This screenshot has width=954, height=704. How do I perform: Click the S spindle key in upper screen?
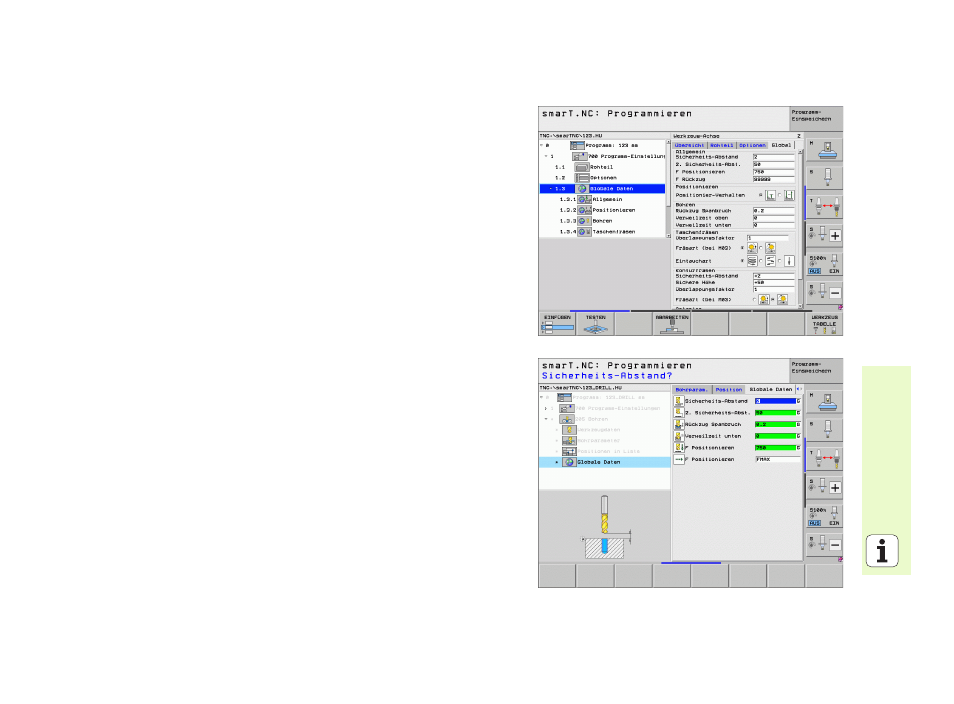[824, 178]
